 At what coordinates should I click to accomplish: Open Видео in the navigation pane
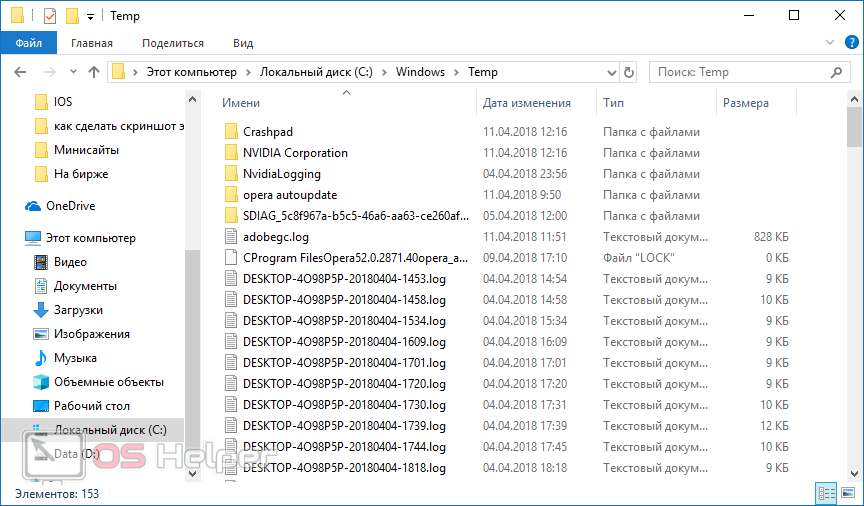70,262
